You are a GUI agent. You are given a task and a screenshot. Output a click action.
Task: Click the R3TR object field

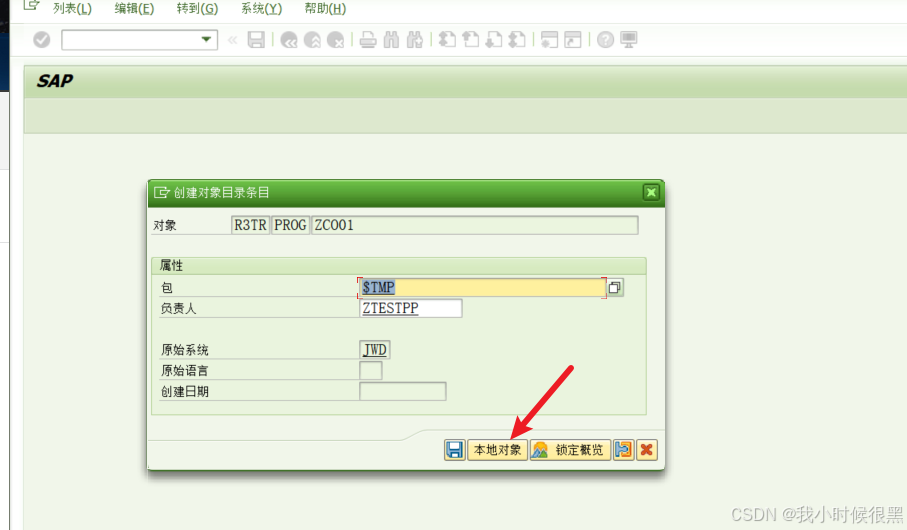pos(250,225)
